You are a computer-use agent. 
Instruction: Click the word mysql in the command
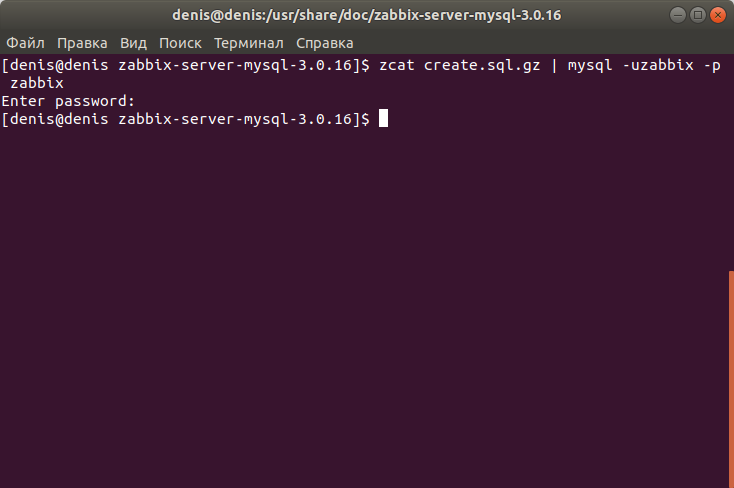click(x=590, y=65)
